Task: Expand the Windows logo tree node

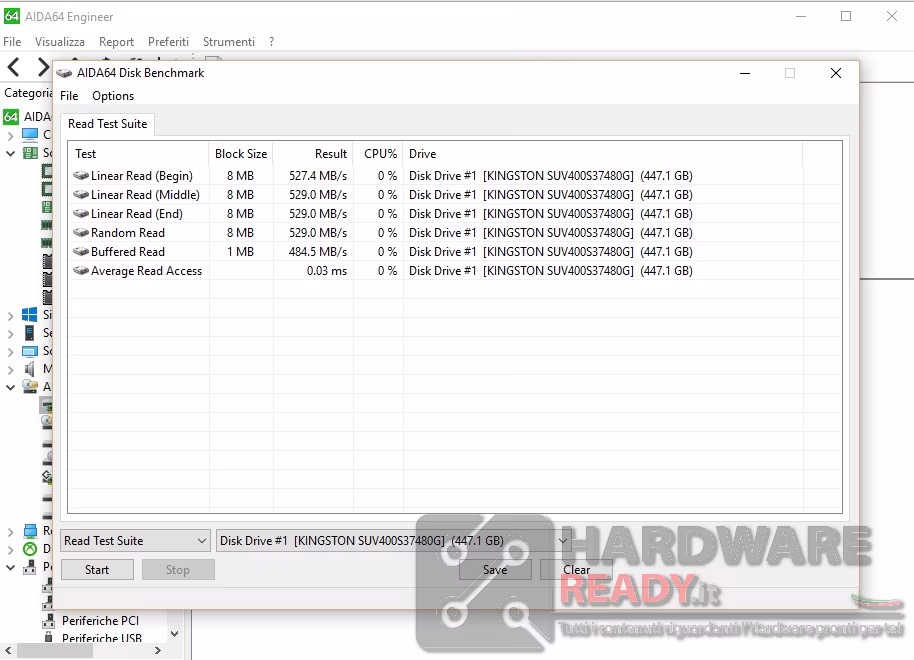Action: coord(10,316)
